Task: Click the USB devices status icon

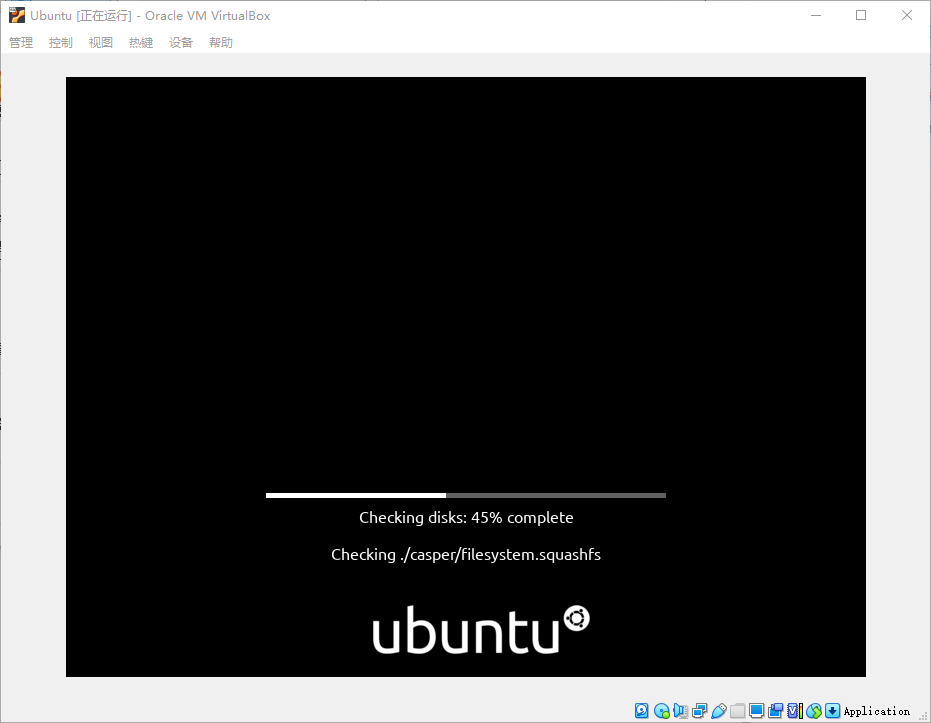Action: pyautogui.click(x=718, y=711)
